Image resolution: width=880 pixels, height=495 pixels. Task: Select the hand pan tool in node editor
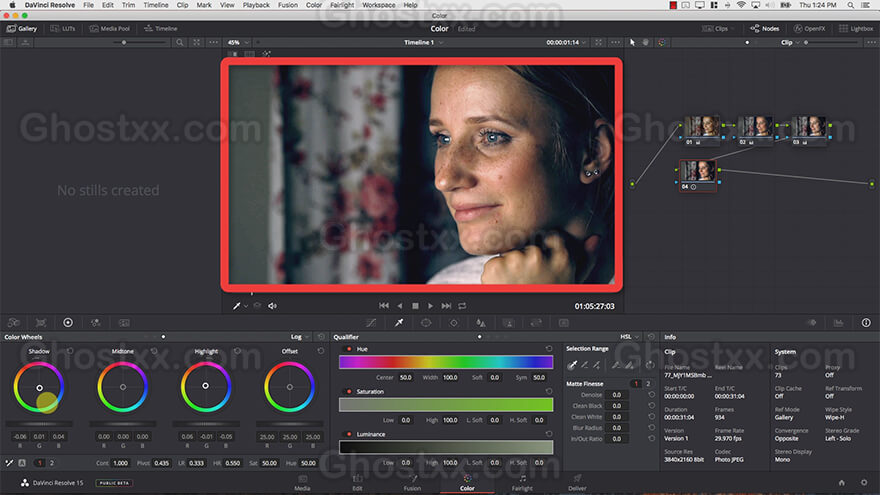click(646, 43)
